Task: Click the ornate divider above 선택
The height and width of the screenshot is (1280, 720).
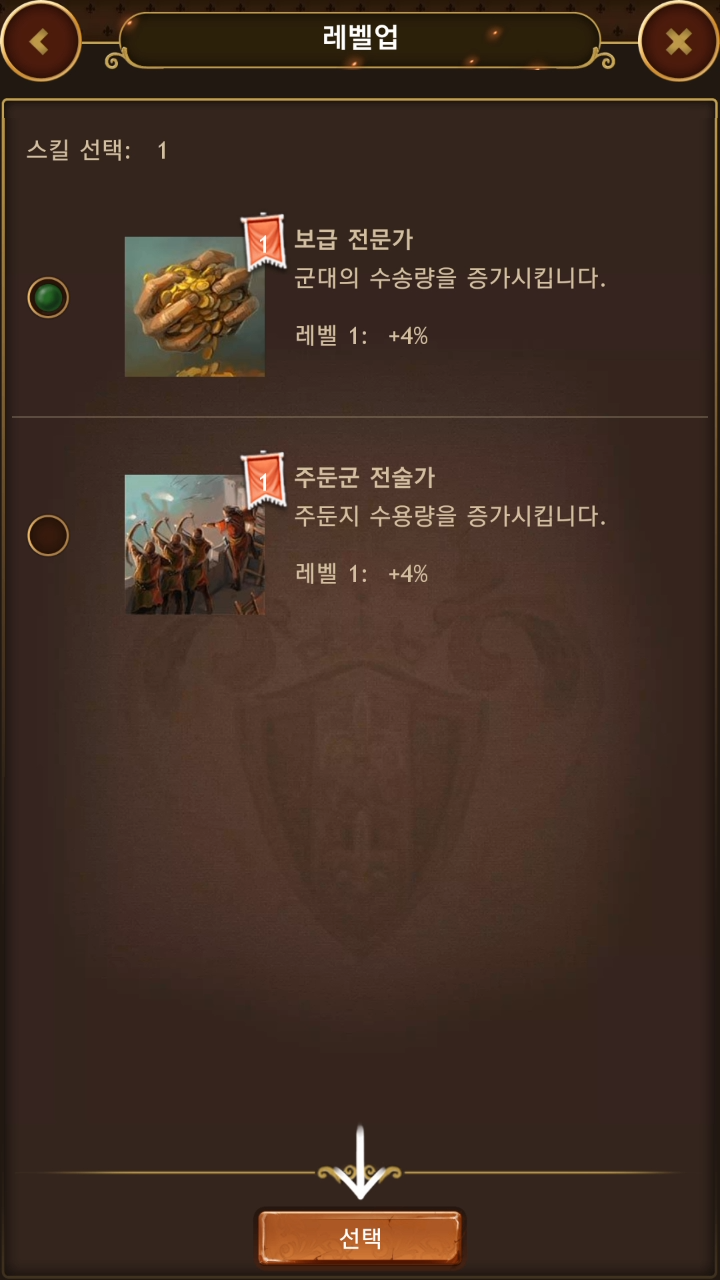Action: coord(360,1173)
